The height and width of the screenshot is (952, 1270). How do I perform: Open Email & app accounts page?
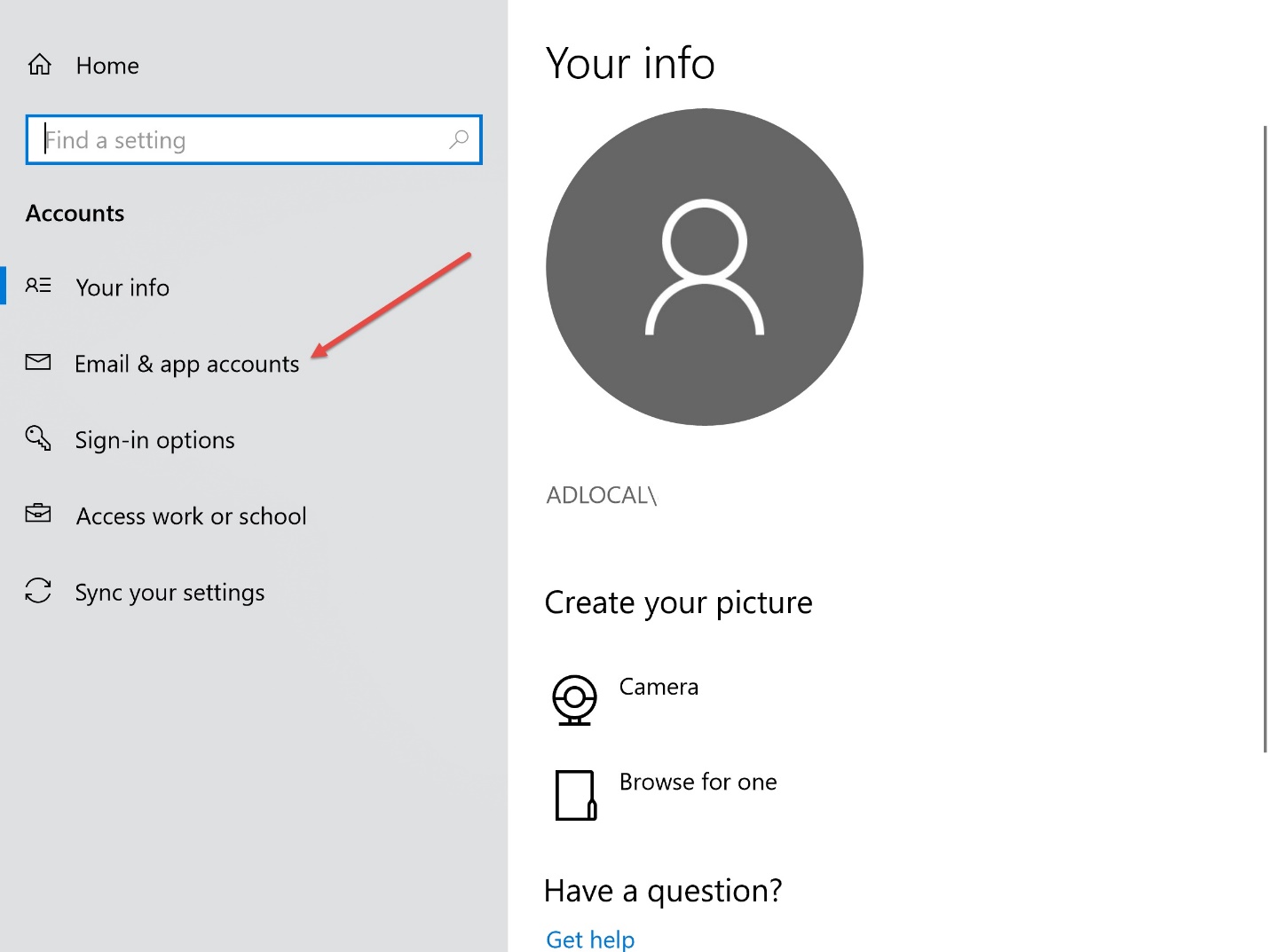click(x=187, y=364)
